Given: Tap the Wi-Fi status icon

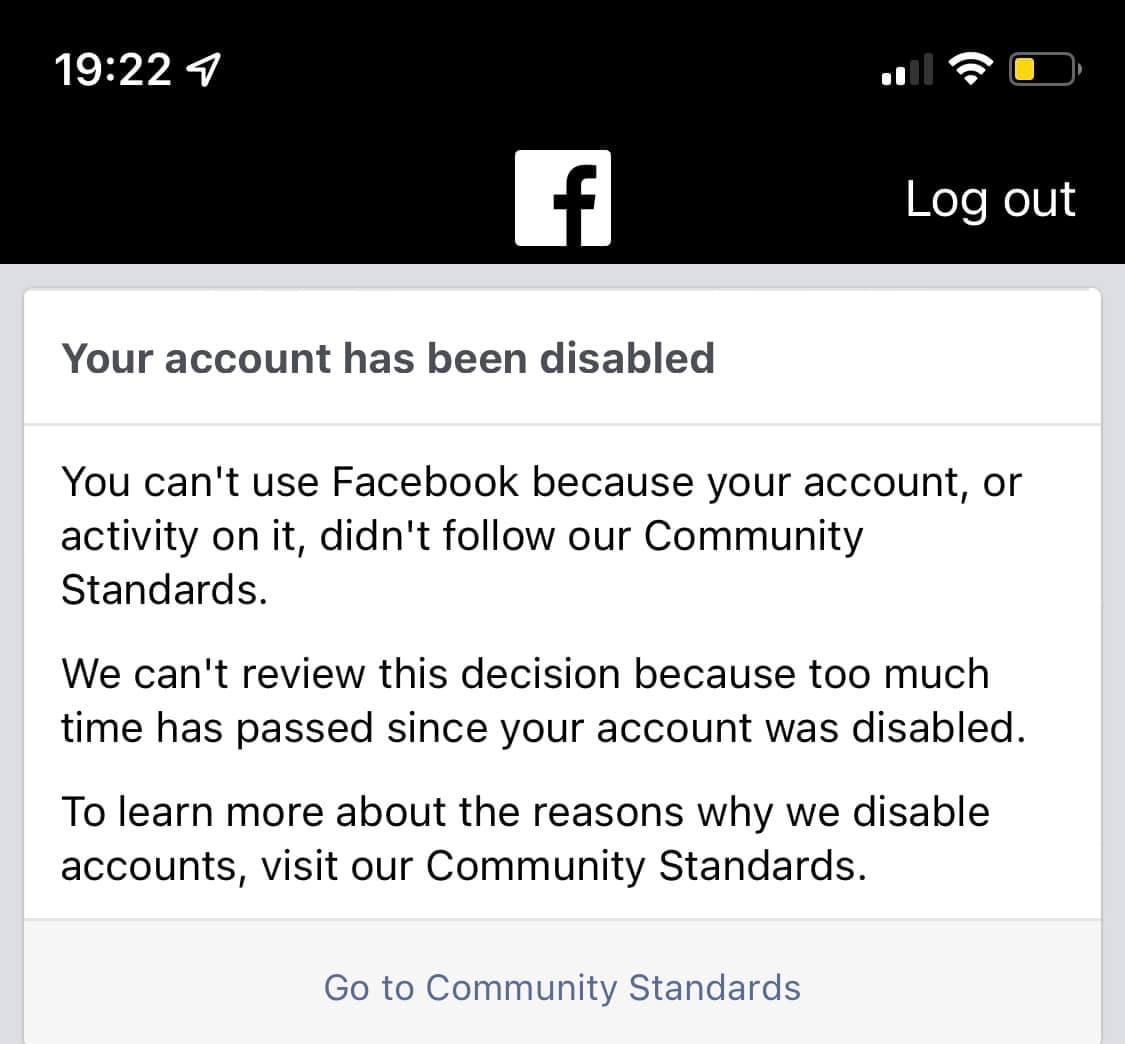Looking at the screenshot, I should (968, 69).
